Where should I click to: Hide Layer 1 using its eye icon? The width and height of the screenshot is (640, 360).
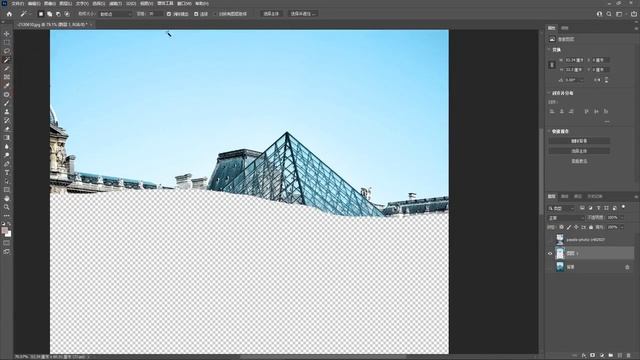[x=550, y=253]
